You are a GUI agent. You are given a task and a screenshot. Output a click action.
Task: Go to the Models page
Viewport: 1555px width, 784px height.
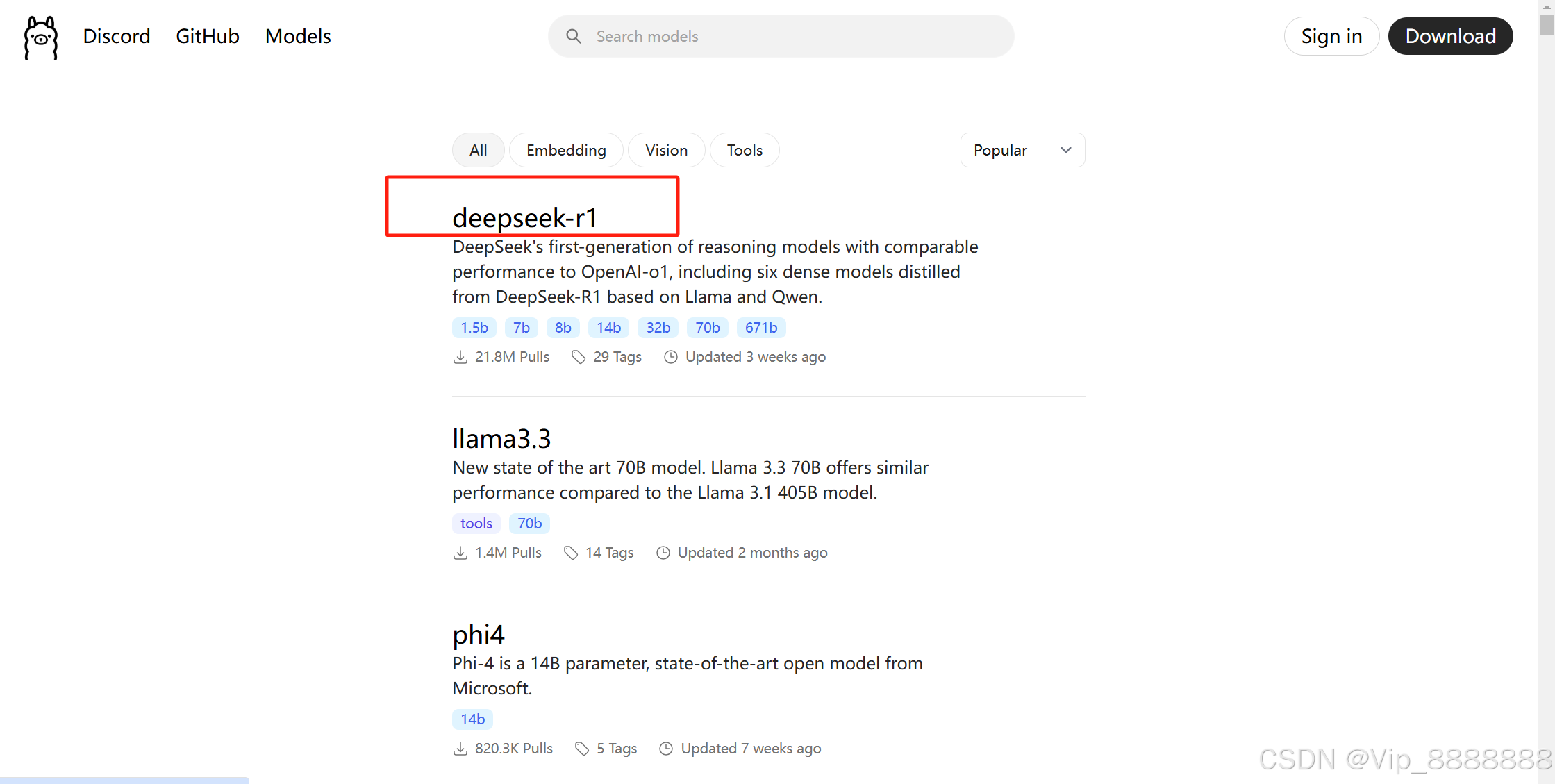tap(298, 36)
